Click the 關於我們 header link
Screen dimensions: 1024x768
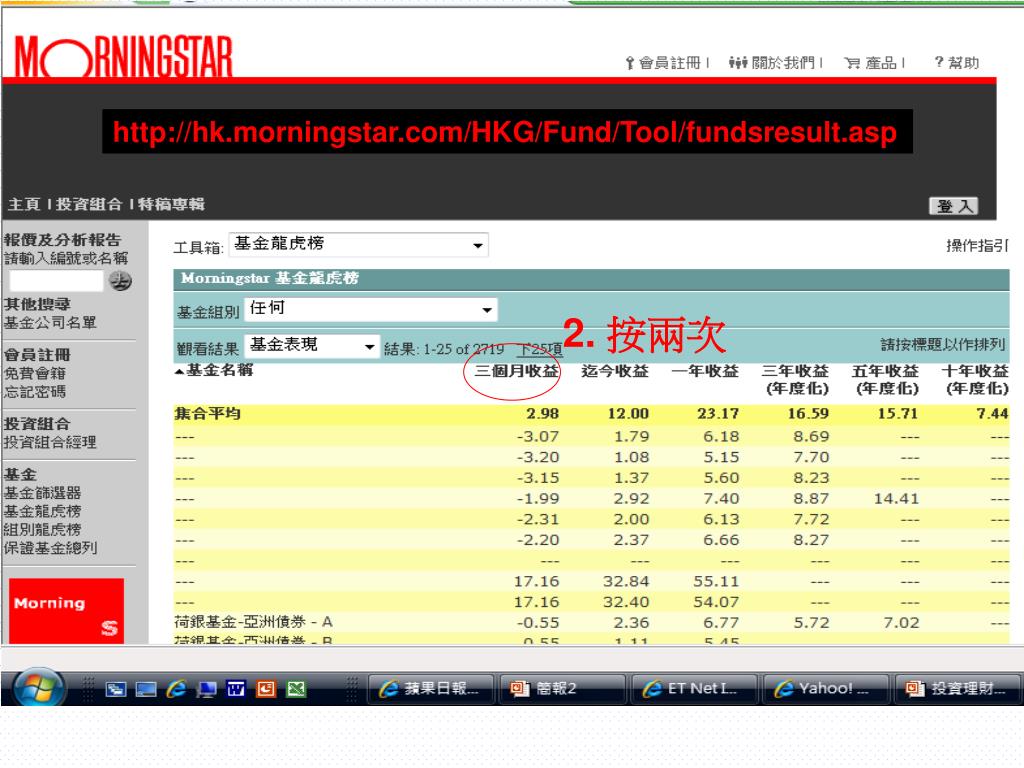point(772,63)
